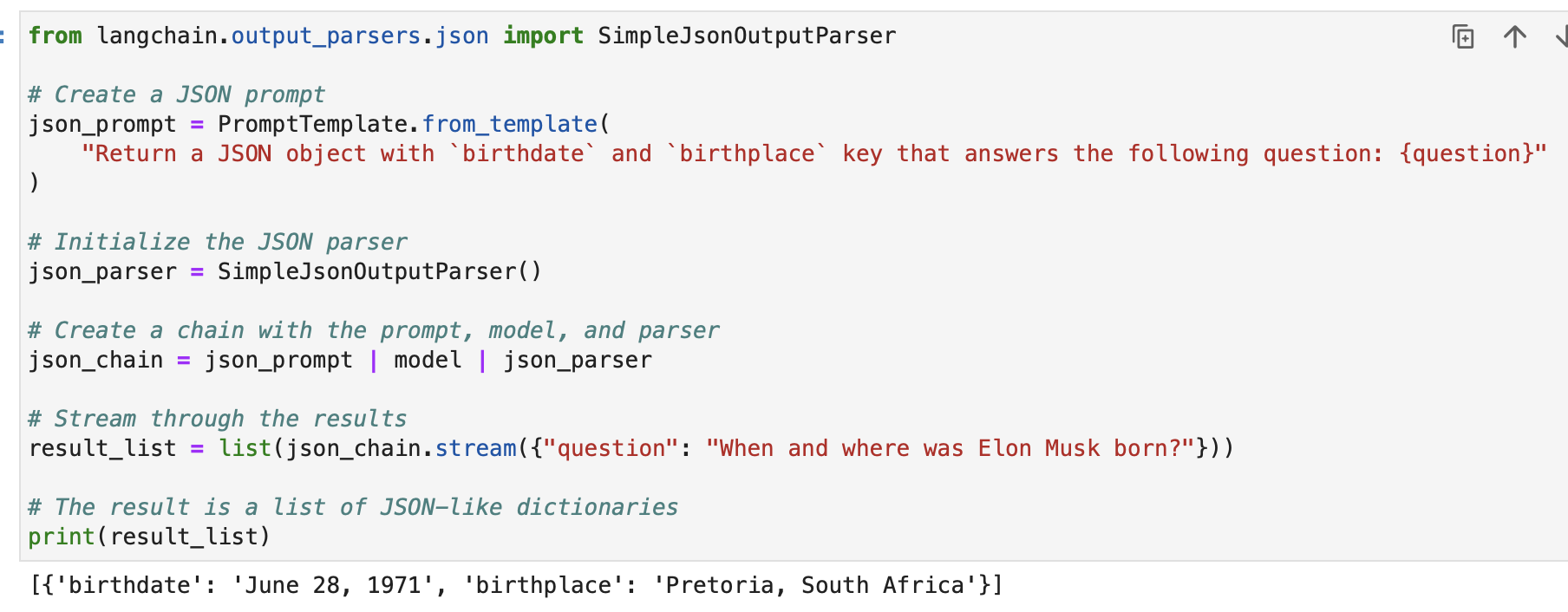Click the print function on the last line

point(61,537)
